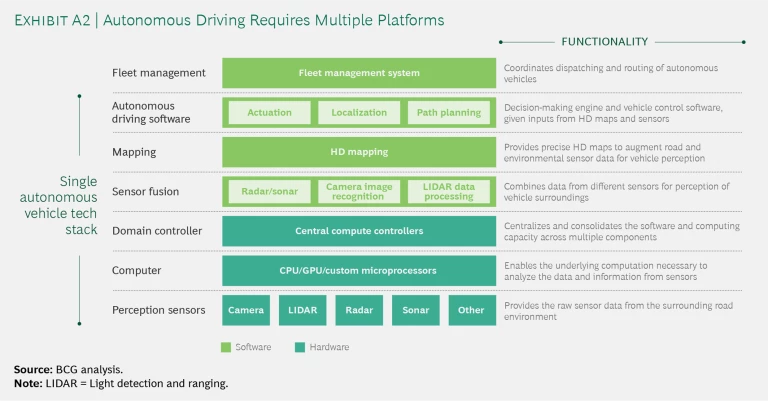
Task: Click the Sonar sensor box
Action: tap(415, 310)
